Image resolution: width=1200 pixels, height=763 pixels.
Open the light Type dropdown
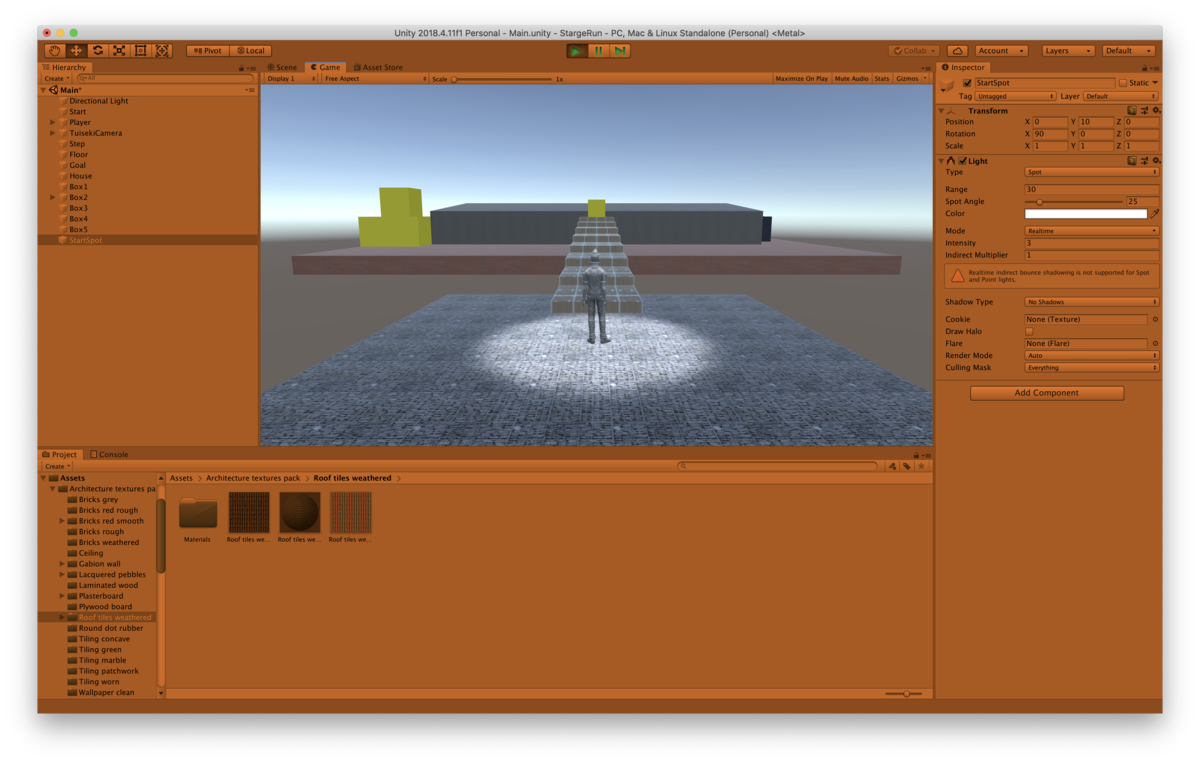click(x=1092, y=172)
